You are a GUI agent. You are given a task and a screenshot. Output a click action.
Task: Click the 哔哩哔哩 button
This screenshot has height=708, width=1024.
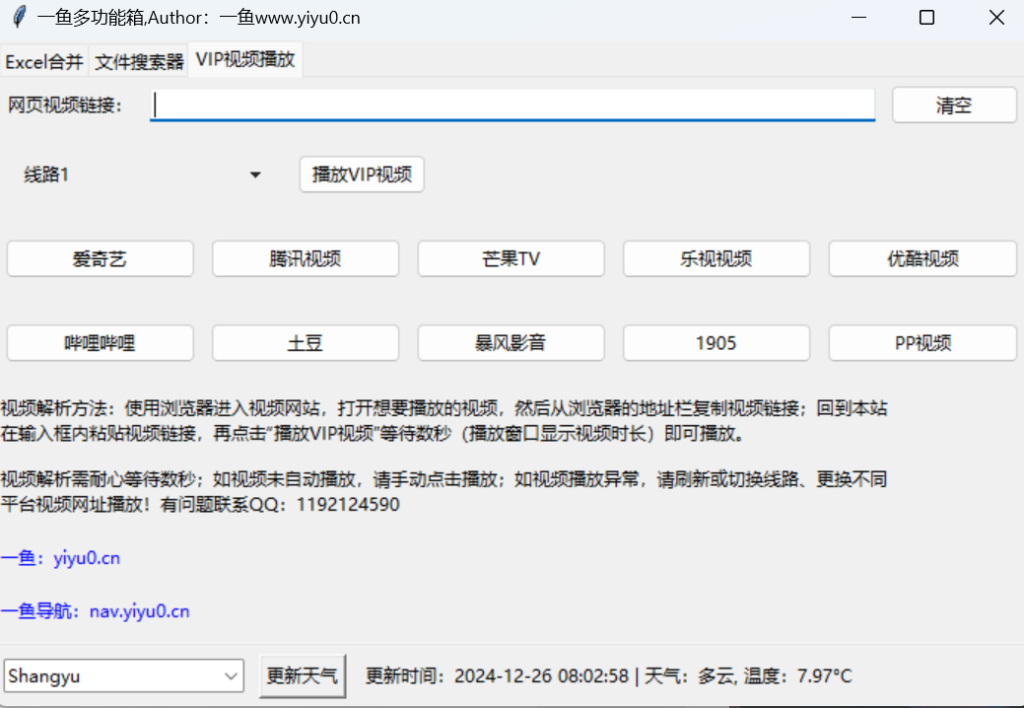(100, 343)
